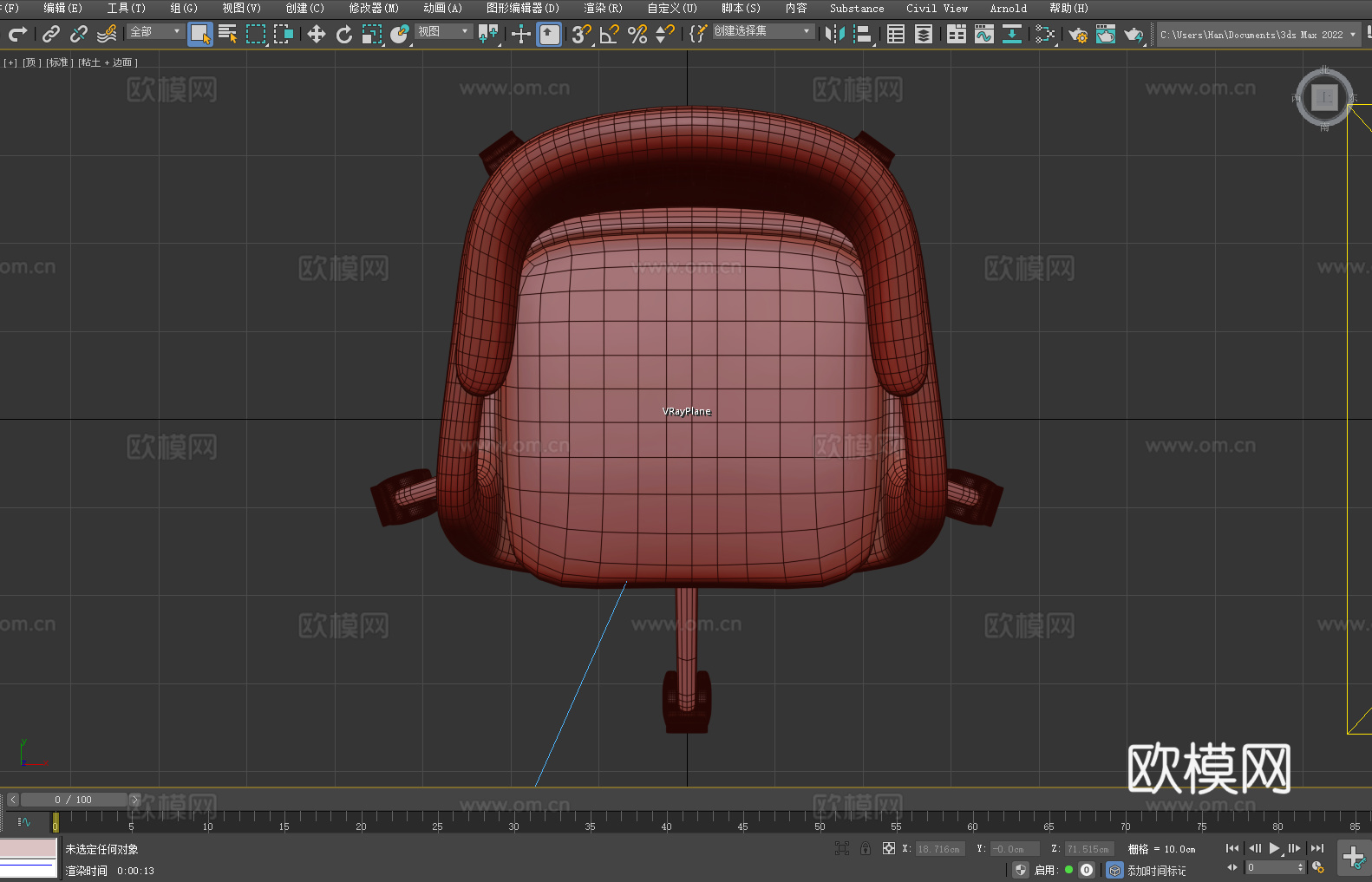Toggle the Layer Explorer
Screen dimensions: 1372x882
coord(924,34)
